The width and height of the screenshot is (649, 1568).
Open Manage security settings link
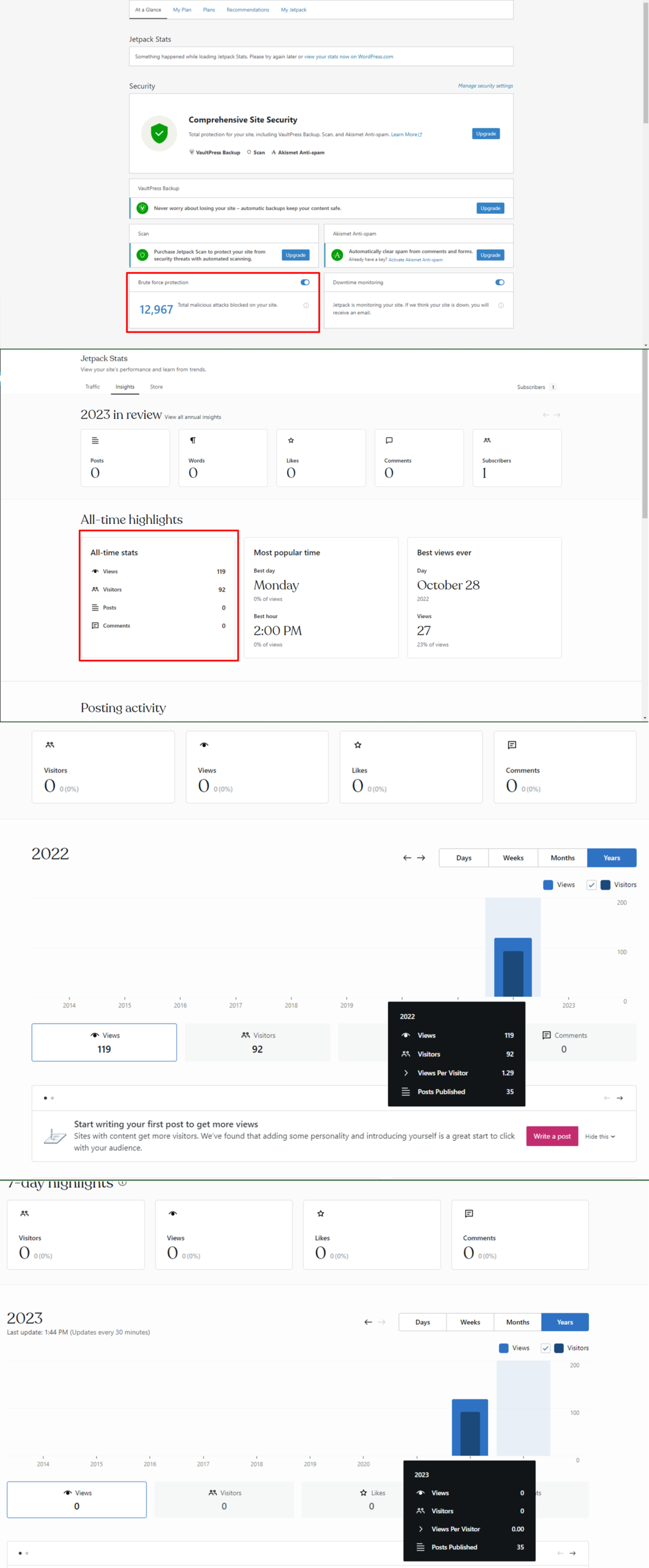pyautogui.click(x=486, y=86)
